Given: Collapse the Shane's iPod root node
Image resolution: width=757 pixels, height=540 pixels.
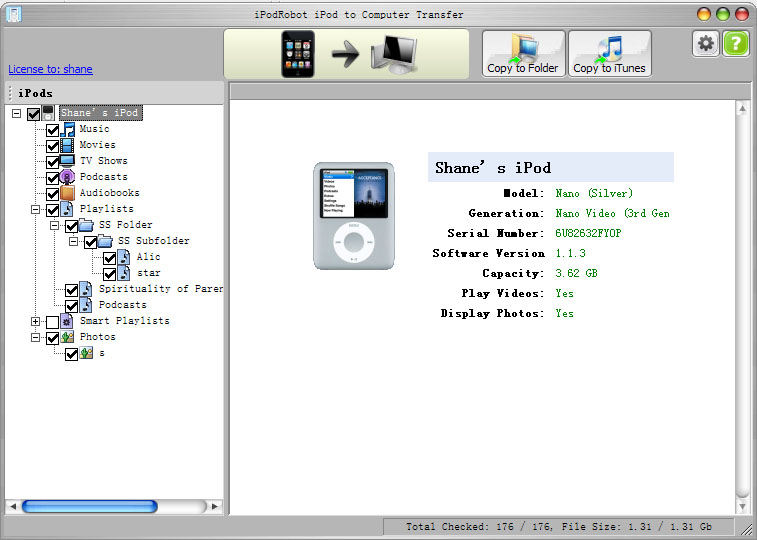Looking at the screenshot, I should pos(16,113).
